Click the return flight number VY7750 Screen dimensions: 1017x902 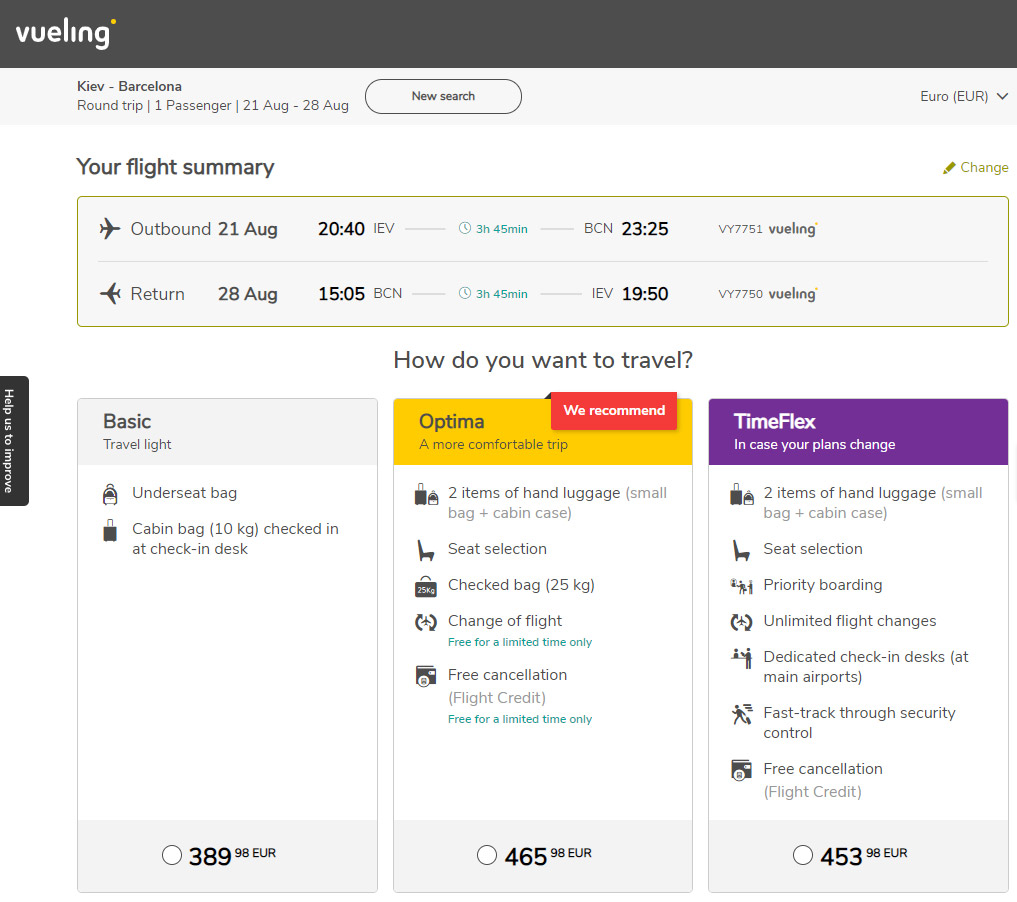pos(740,294)
